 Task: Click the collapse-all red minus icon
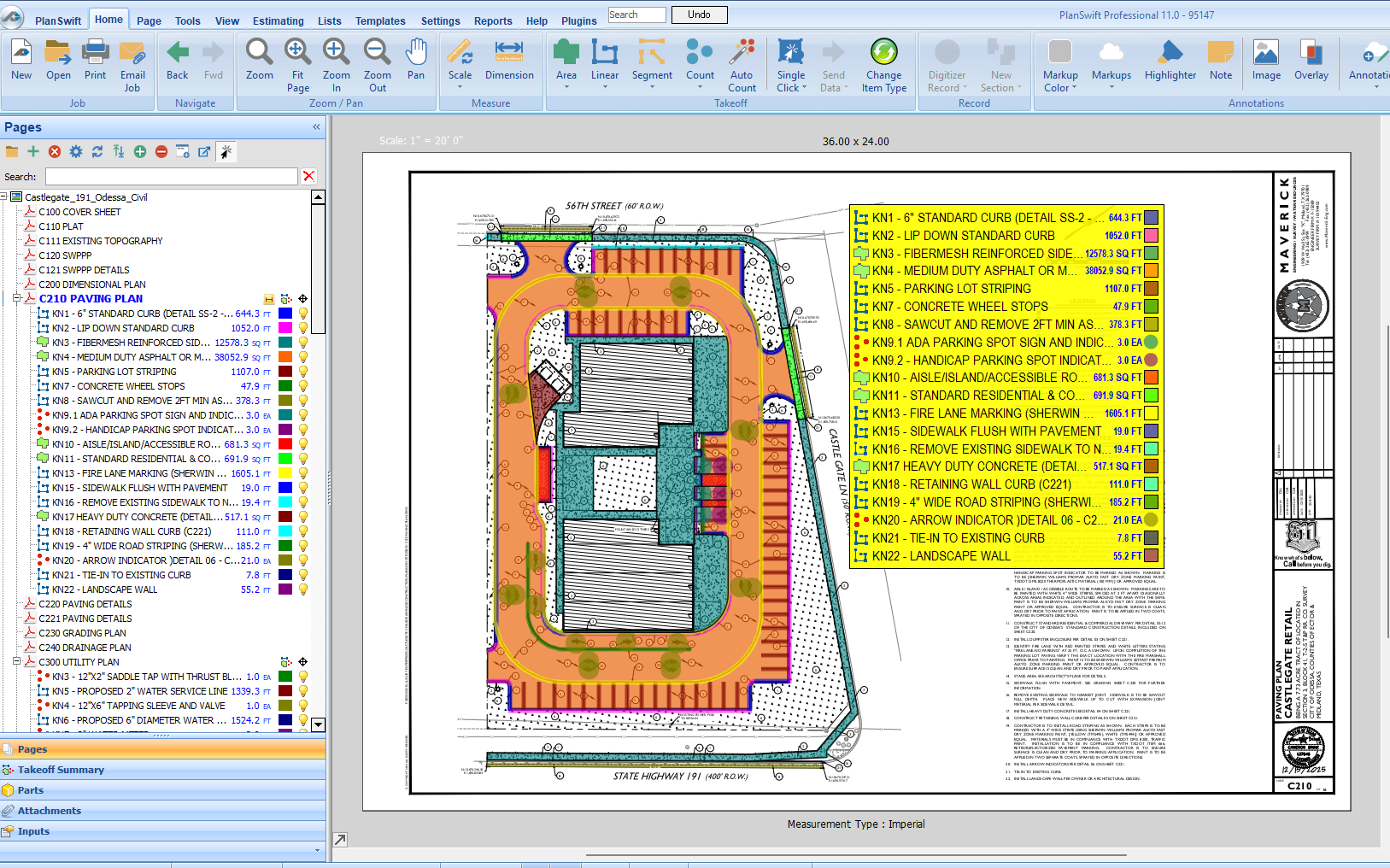tap(161, 151)
